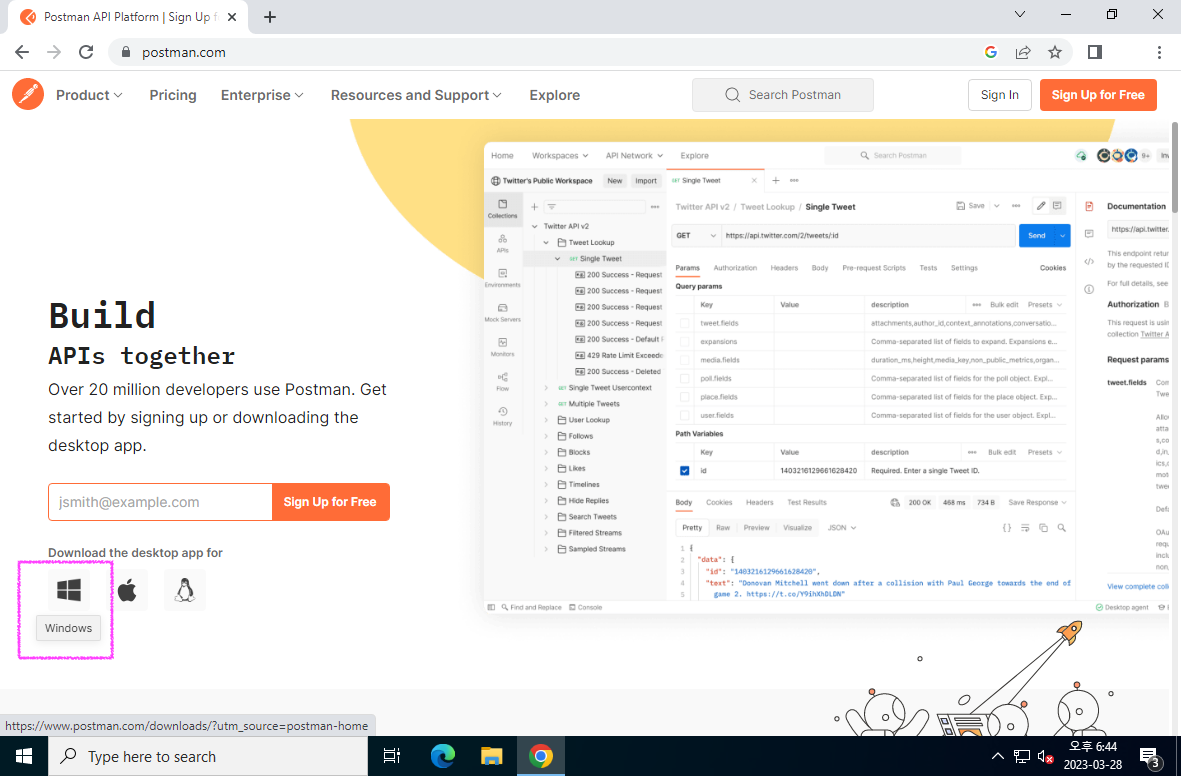Download the macOS desktop app
Image resolution: width=1181 pixels, height=776 pixels.
(127, 589)
